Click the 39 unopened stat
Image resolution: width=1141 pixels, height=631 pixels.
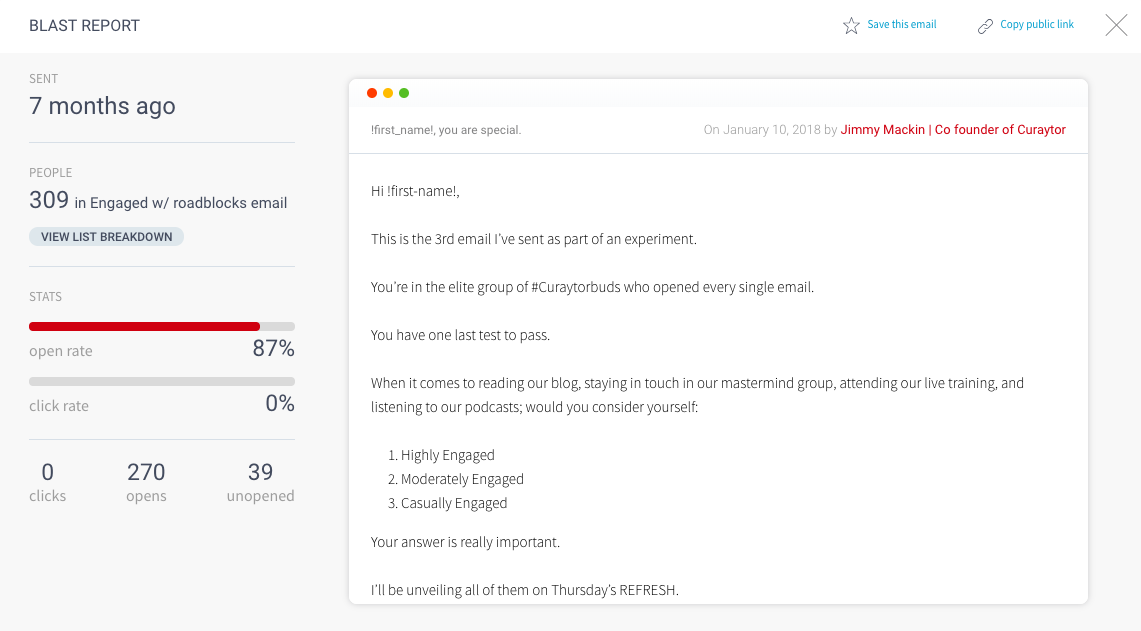pos(260,483)
